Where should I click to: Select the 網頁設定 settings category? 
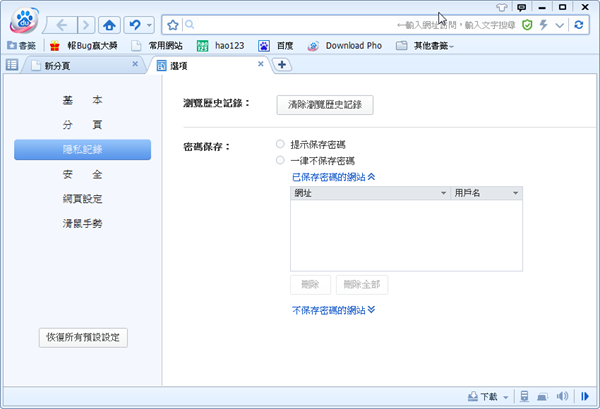(83, 199)
